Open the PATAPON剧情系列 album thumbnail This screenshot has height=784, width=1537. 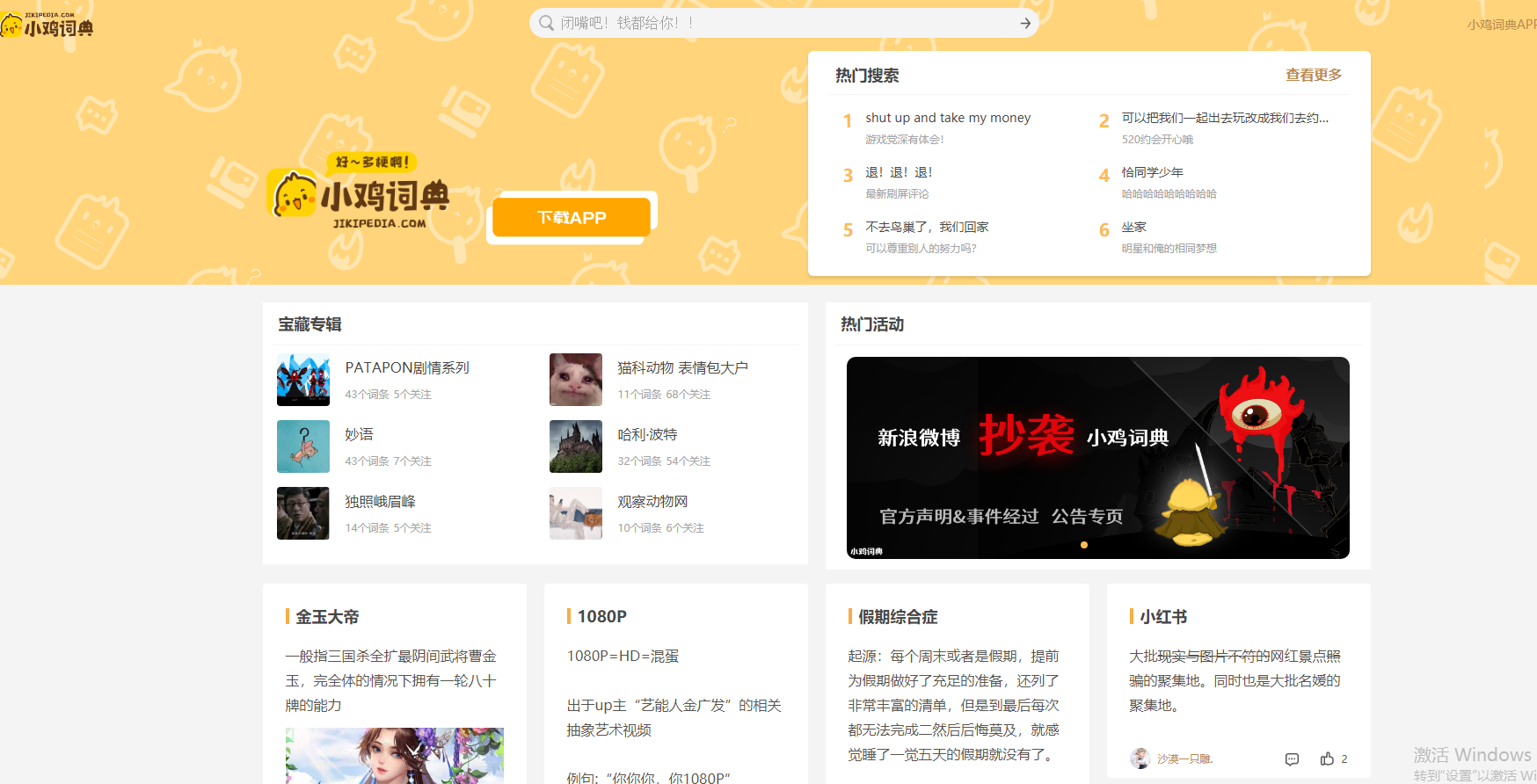(x=303, y=380)
